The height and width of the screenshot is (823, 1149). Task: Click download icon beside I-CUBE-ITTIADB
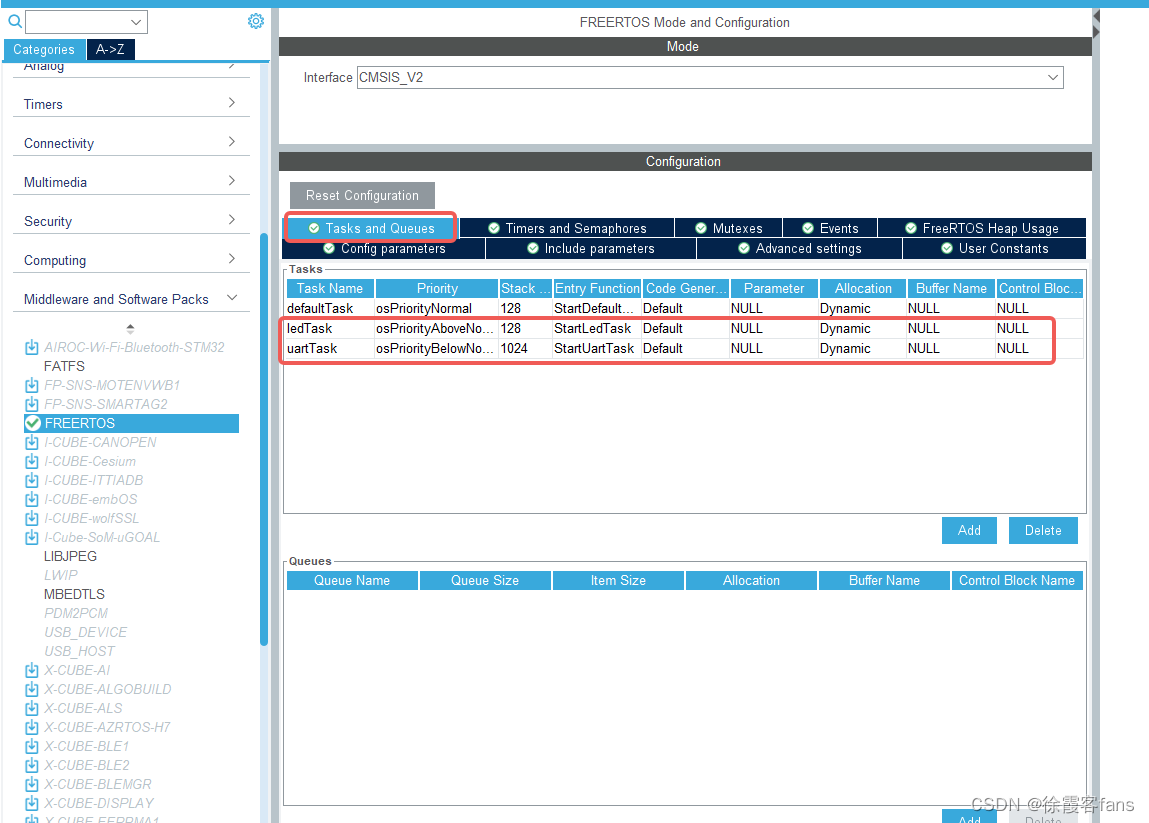point(32,481)
